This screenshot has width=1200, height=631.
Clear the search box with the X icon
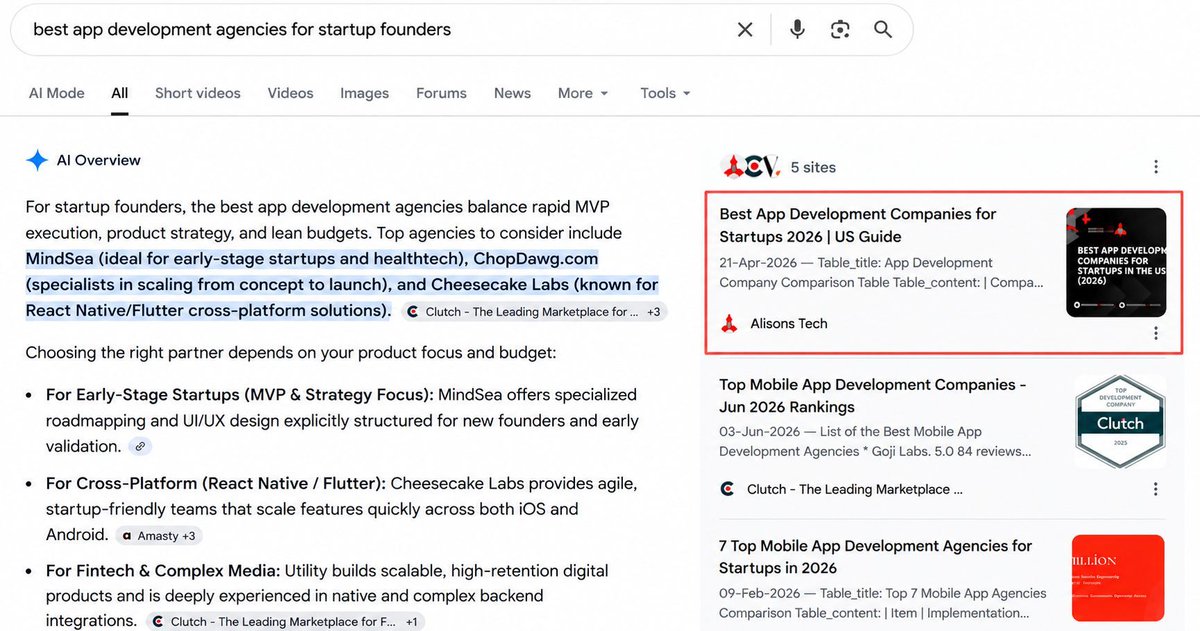[745, 30]
